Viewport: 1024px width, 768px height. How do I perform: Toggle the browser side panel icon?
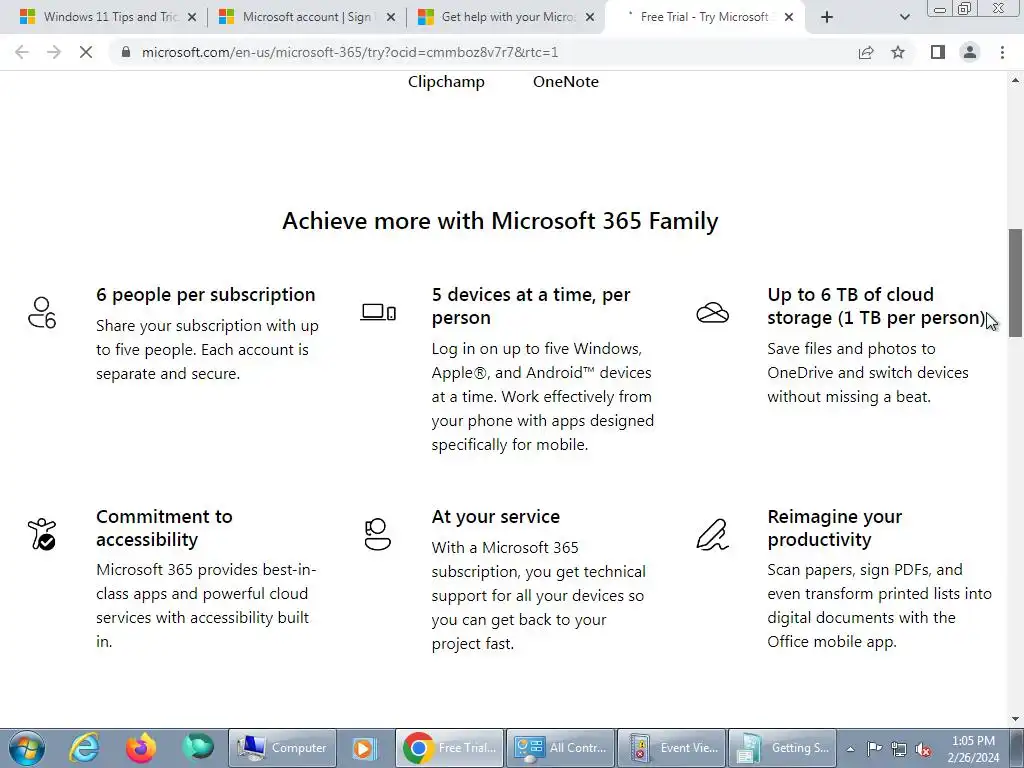click(938, 52)
